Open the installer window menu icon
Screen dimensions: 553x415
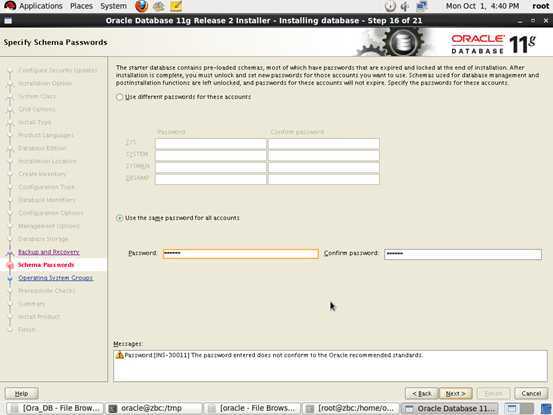coord(8,21)
